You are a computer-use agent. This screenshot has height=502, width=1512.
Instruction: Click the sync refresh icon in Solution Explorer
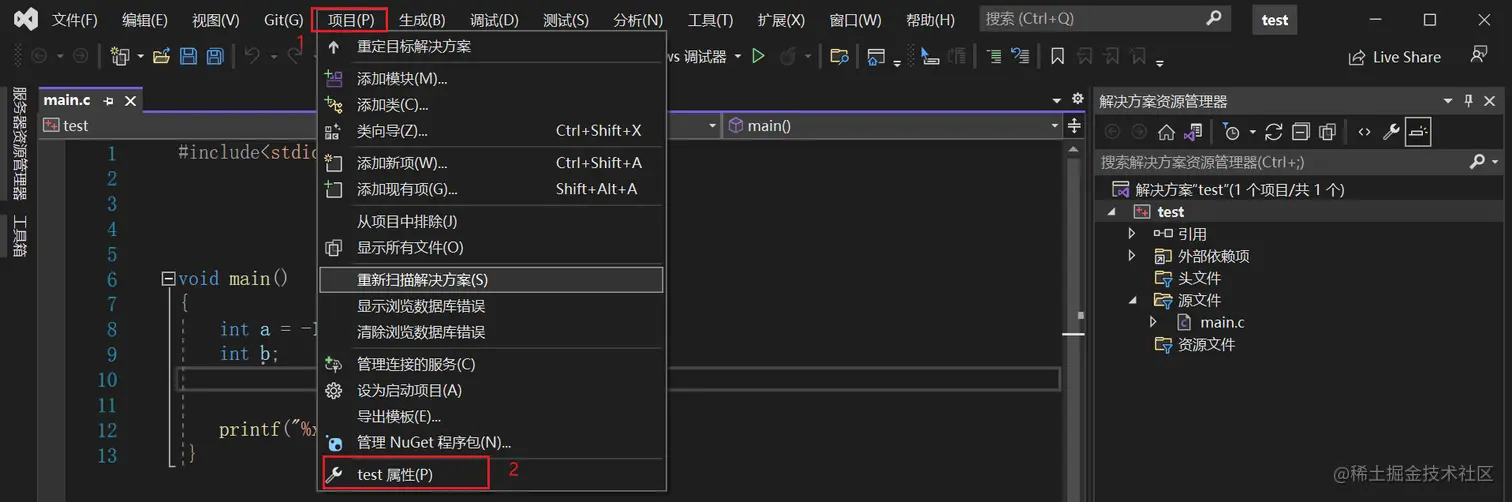tap(1274, 132)
